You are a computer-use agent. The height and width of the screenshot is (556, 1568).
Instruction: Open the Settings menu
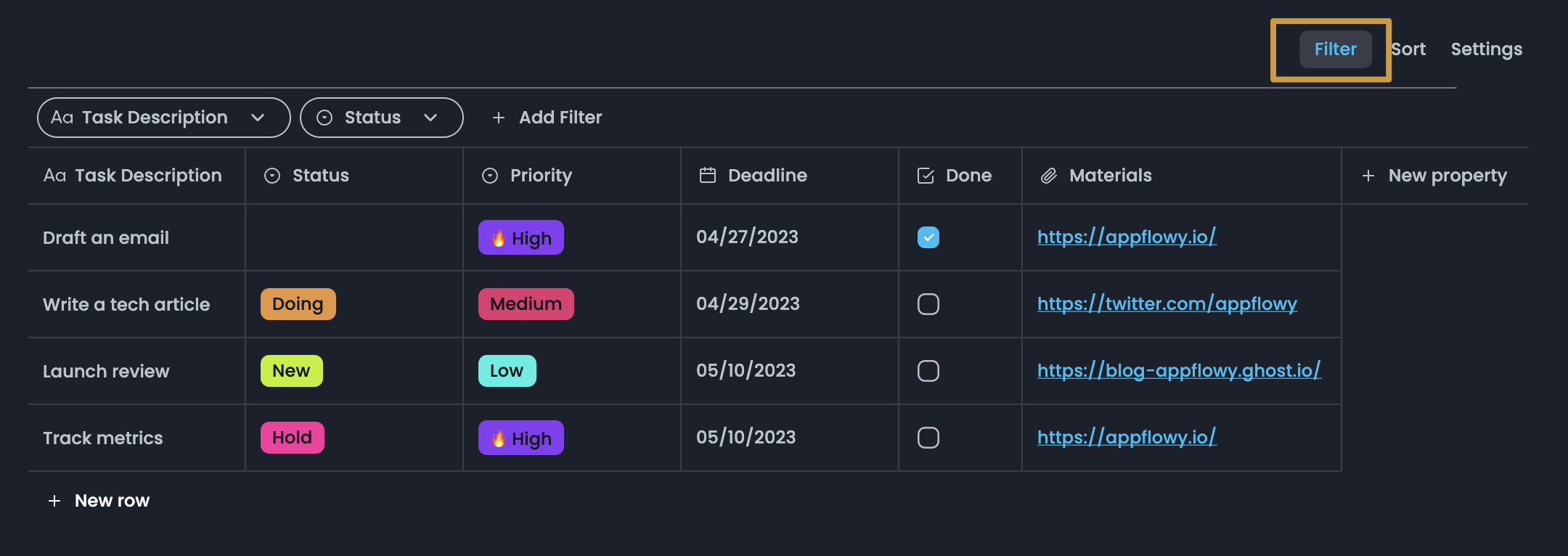pos(1486,49)
